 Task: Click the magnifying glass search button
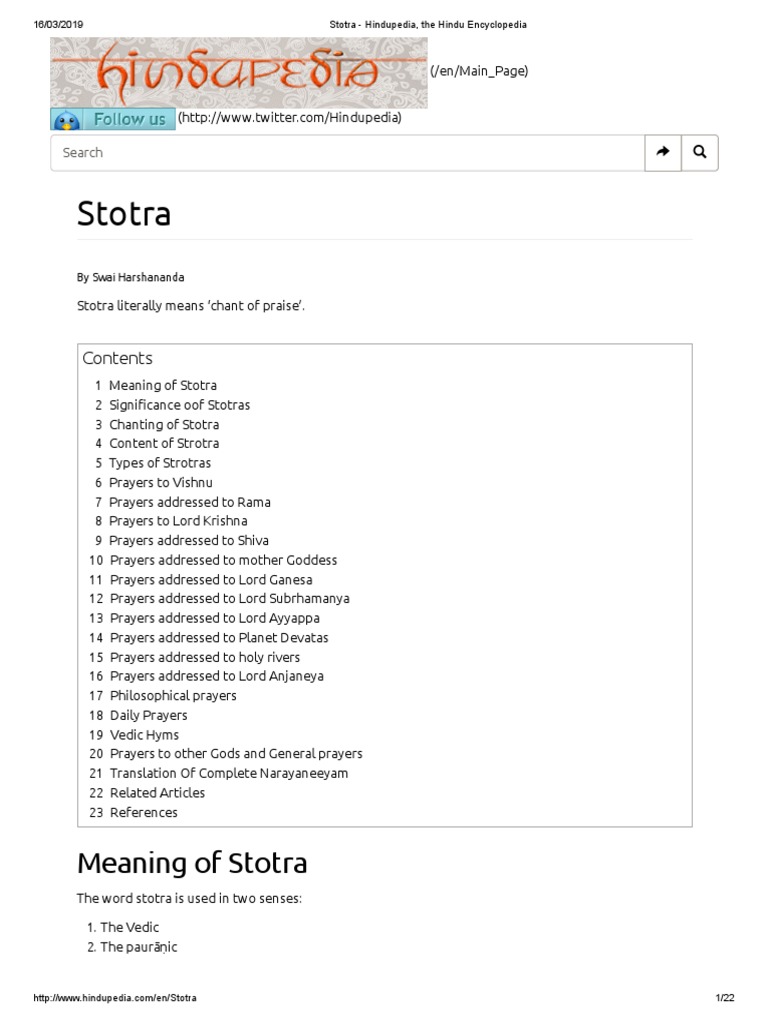[699, 152]
